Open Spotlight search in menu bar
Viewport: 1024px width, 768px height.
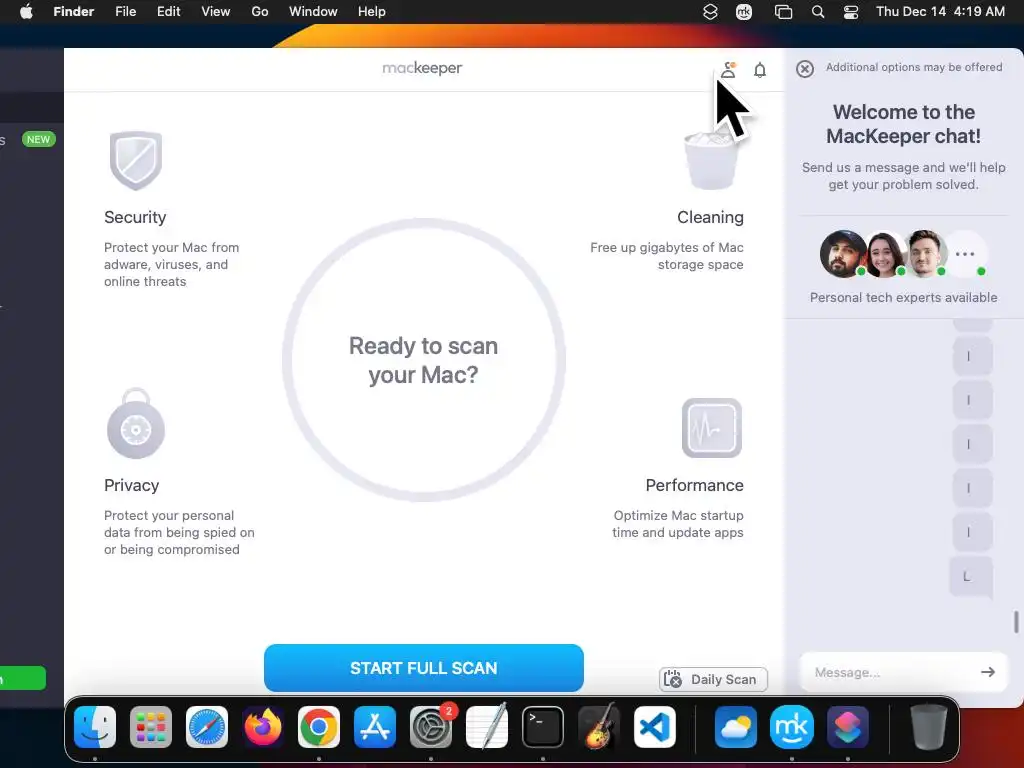[x=818, y=12]
